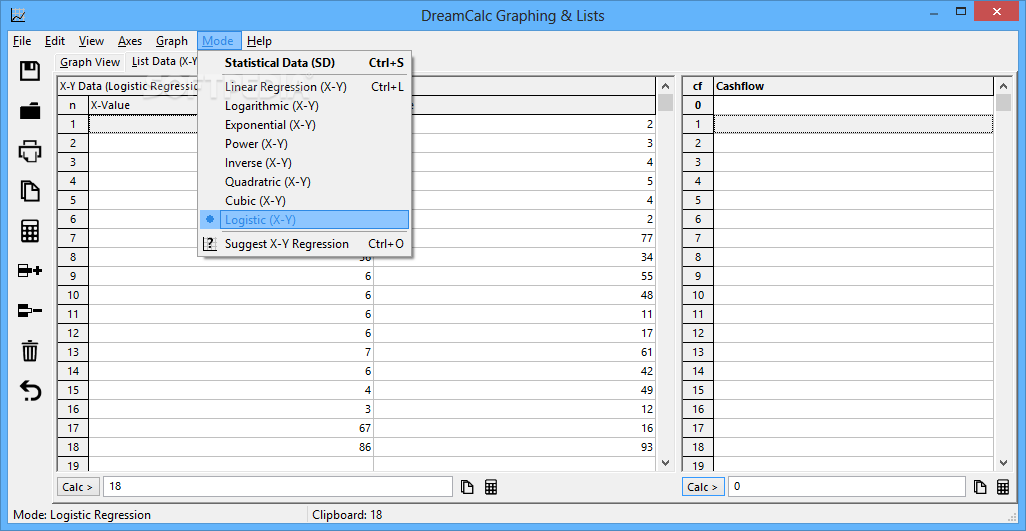This screenshot has height=531, width=1026.
Task: Select Statistical Data (SD) mode
Action: click(305, 63)
